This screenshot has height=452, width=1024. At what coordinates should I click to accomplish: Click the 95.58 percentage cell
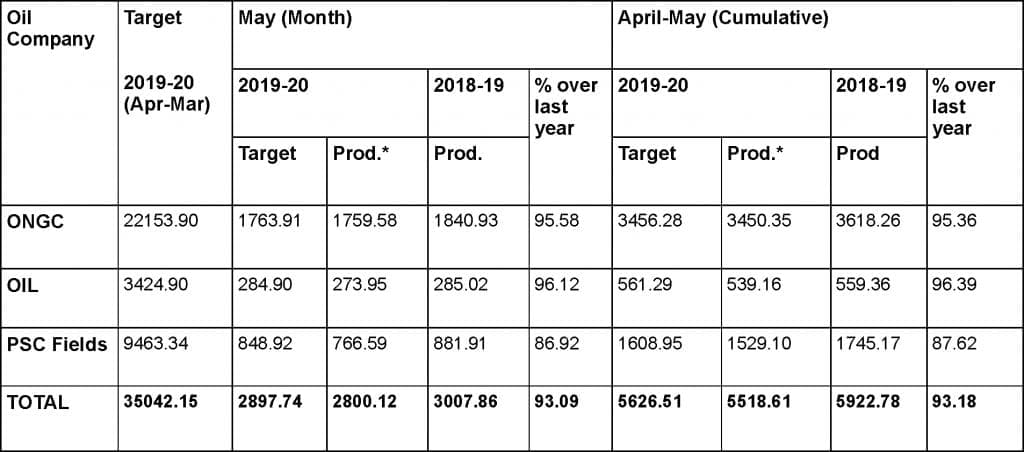click(557, 221)
